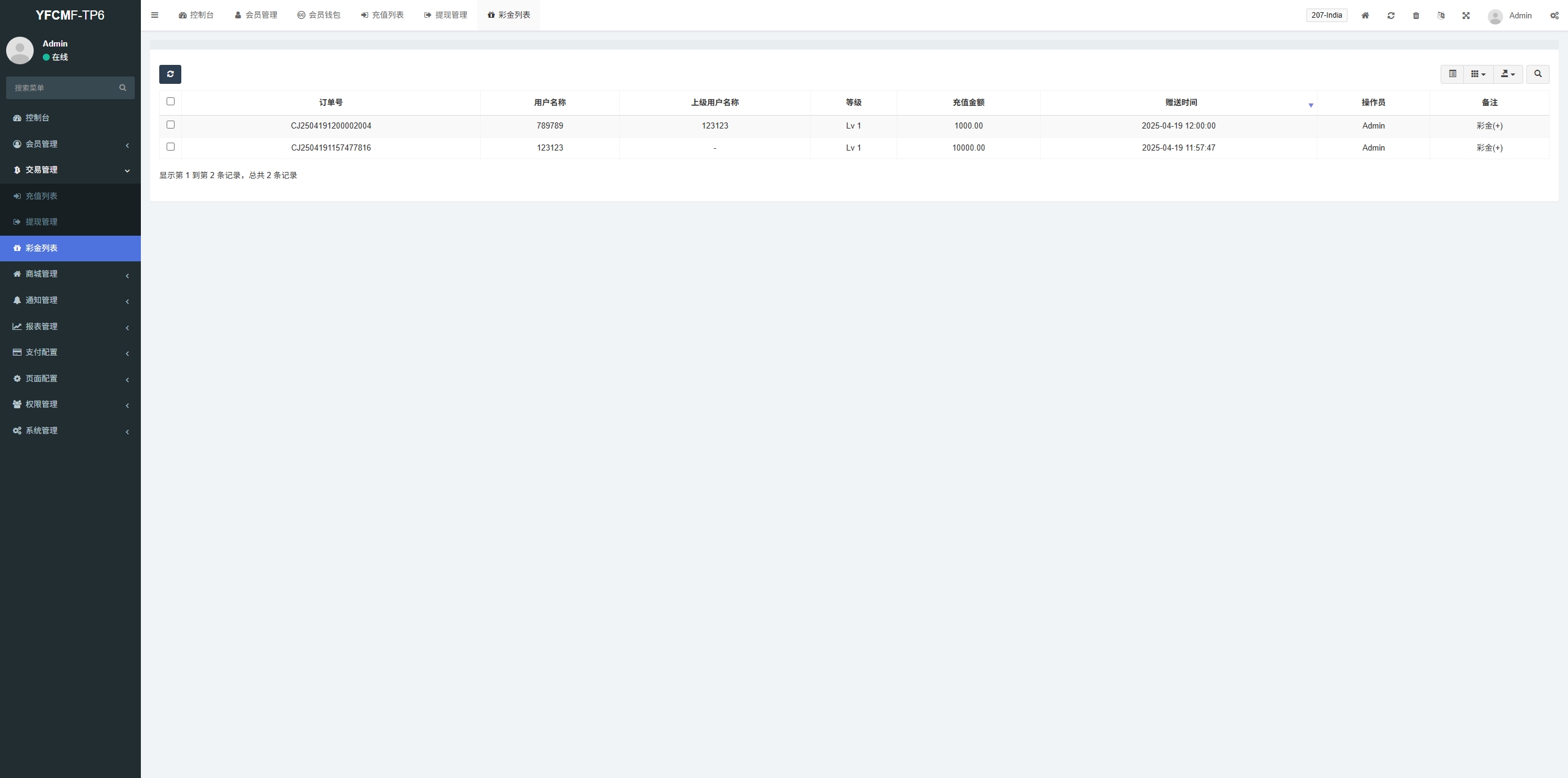1568x778 pixels.
Task: Select the row for order CJ2504191200002004
Action: point(170,125)
